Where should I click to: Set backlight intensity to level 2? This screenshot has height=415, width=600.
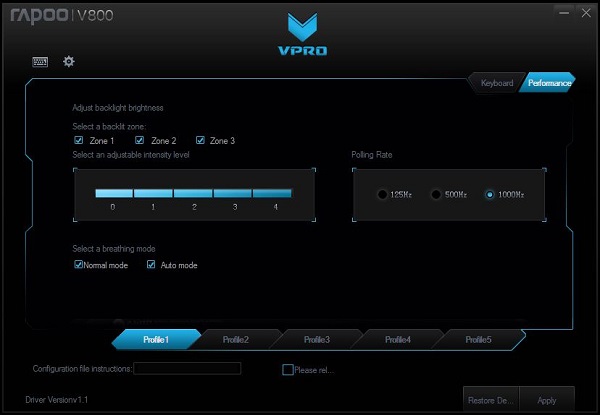pyautogui.click(x=193, y=193)
